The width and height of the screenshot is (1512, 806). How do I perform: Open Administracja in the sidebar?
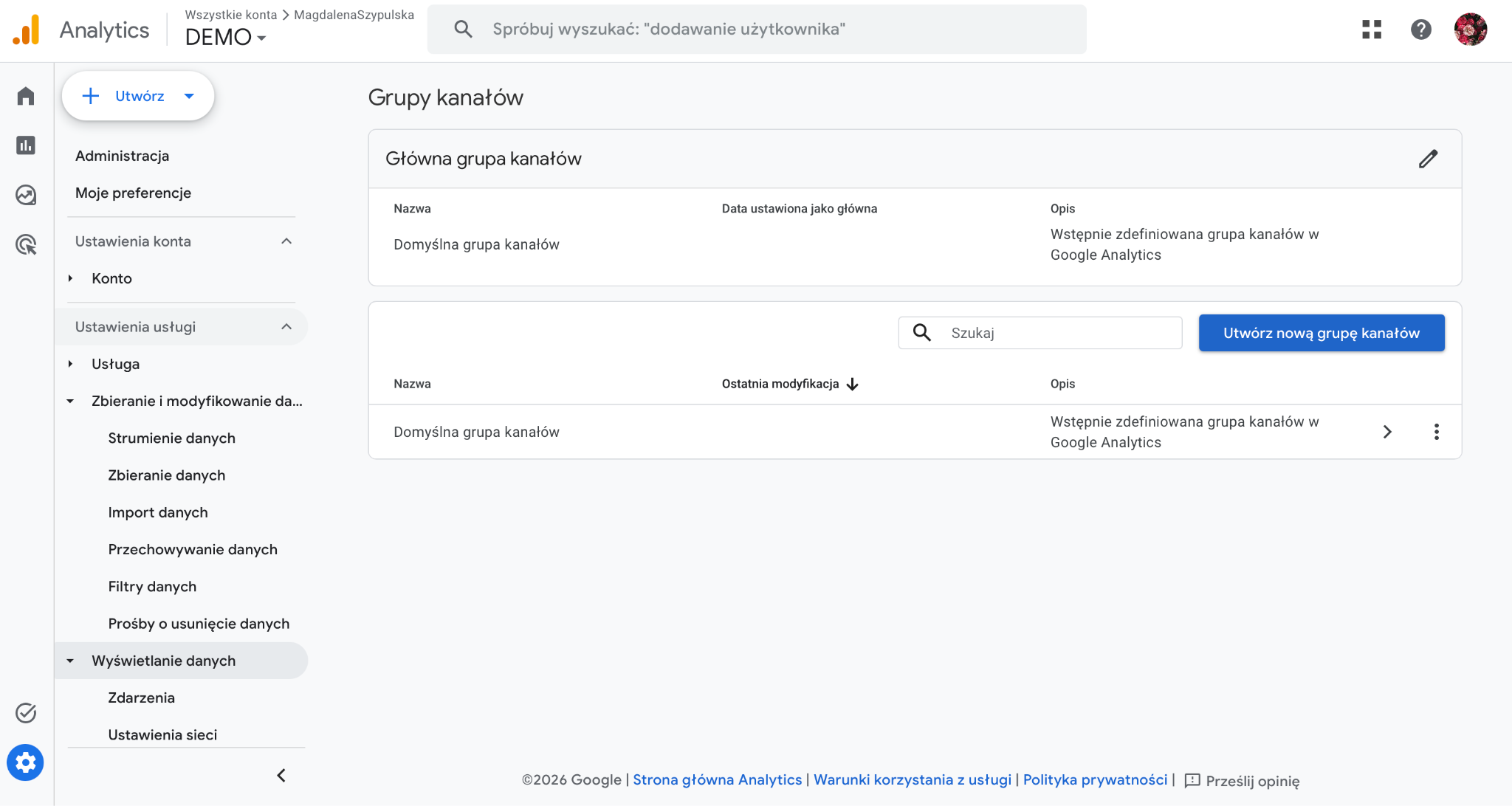click(x=123, y=156)
